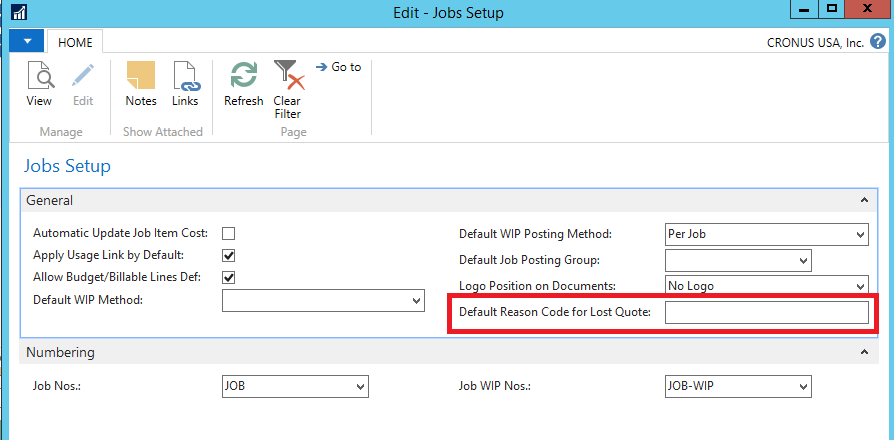Open the Default WIP Method dropdown

(417, 300)
